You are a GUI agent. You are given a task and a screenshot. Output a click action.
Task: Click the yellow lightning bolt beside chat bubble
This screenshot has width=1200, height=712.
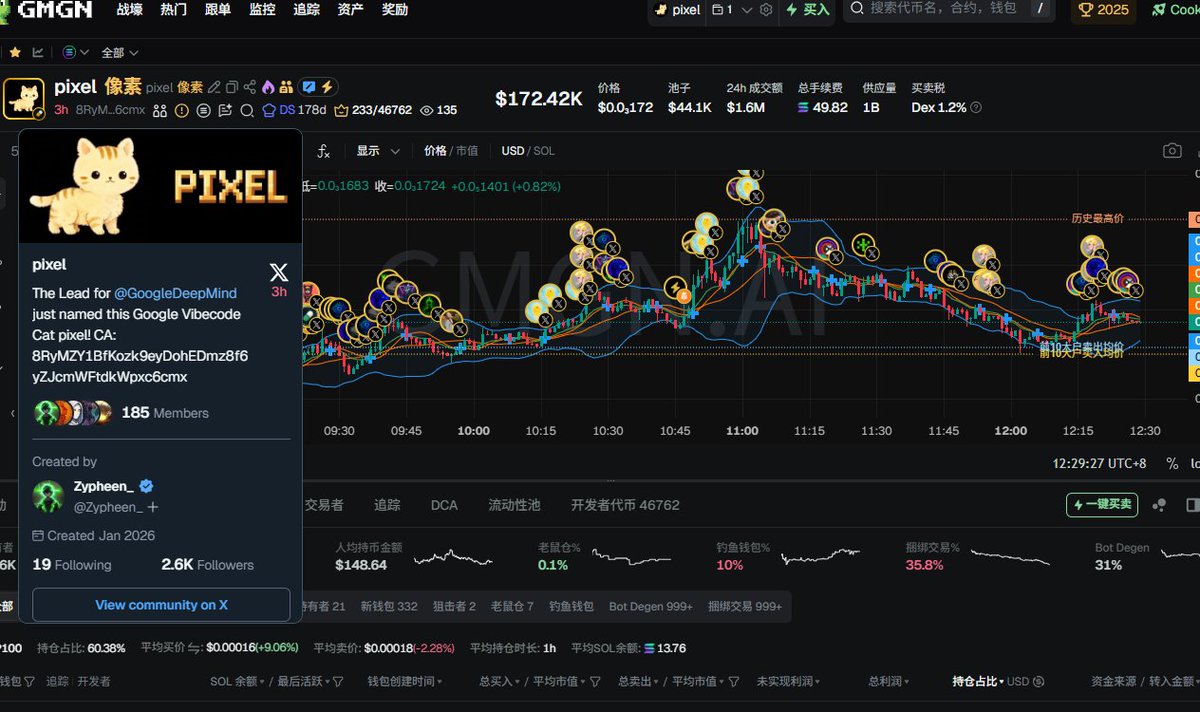[x=327, y=87]
